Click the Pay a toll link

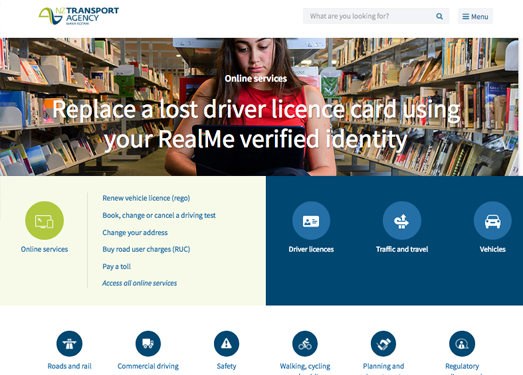116,267
